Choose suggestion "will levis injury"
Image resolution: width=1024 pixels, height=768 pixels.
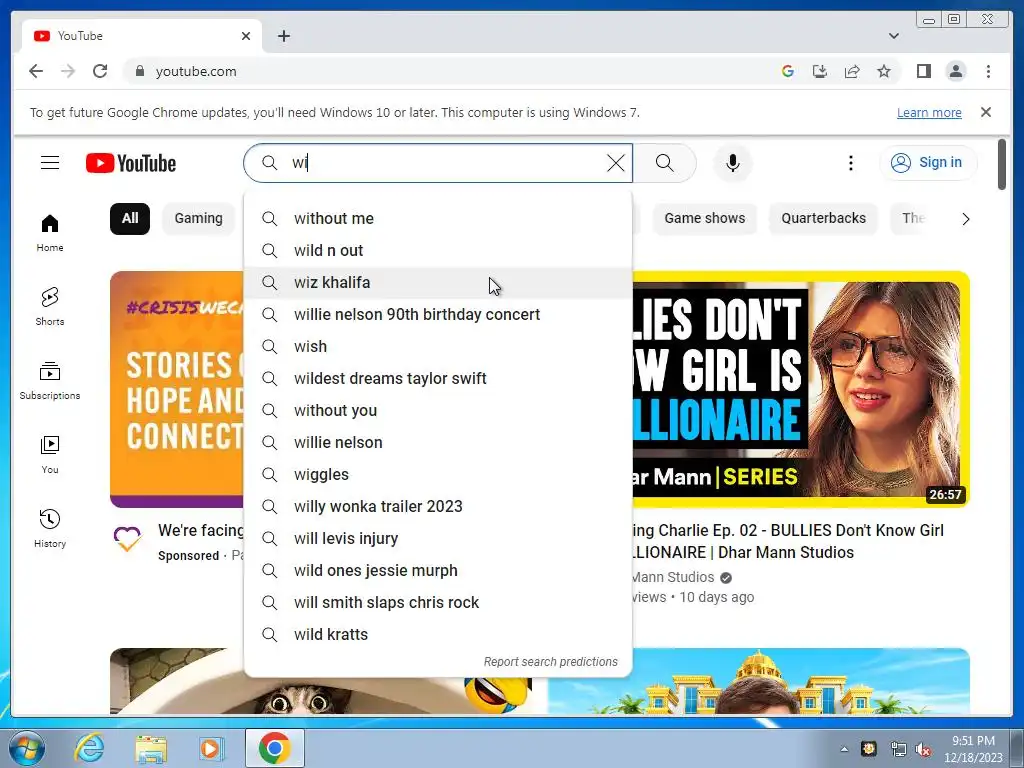438,538
